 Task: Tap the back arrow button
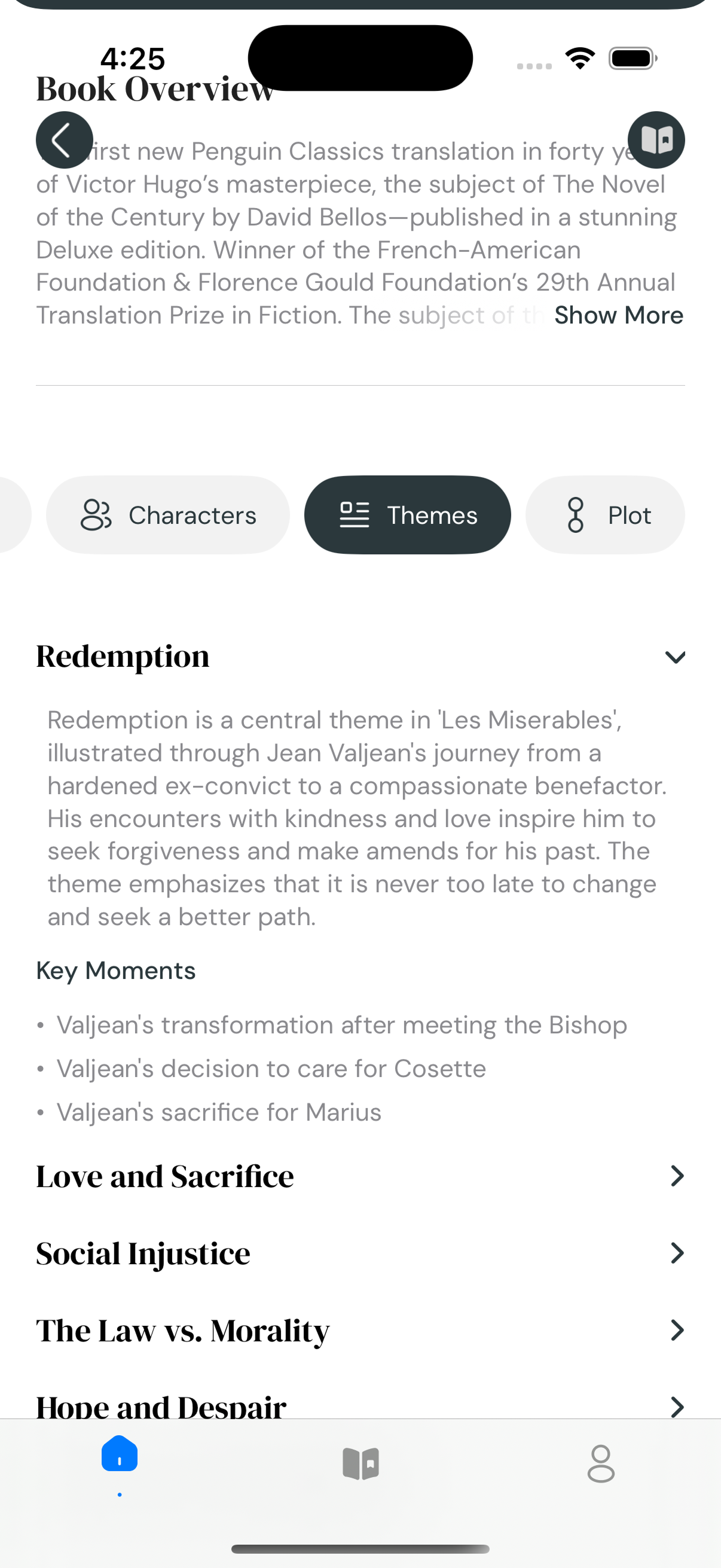tap(64, 140)
